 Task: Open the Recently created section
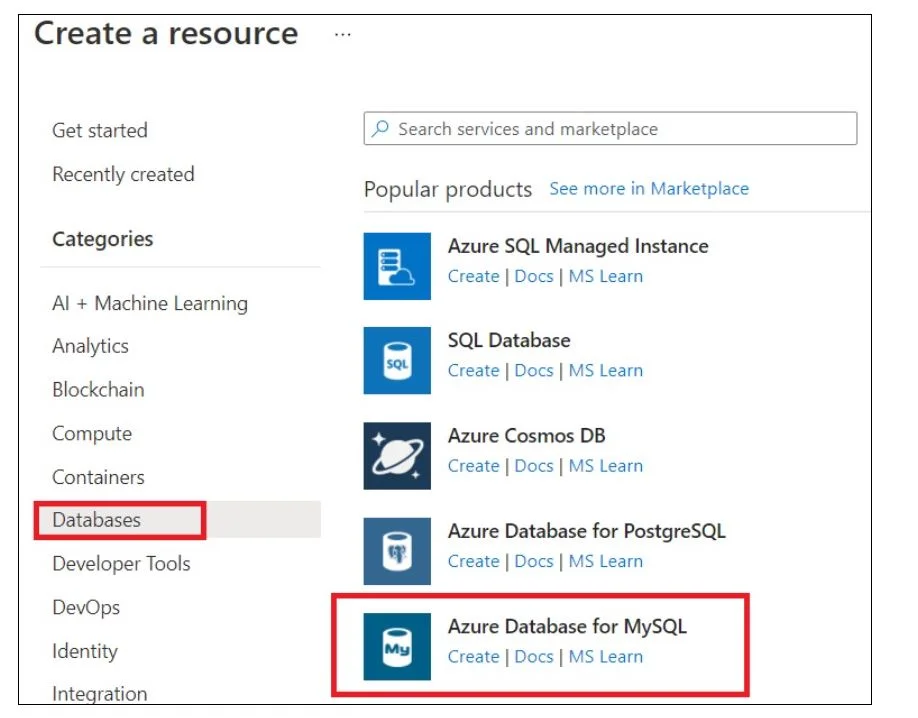point(123,174)
